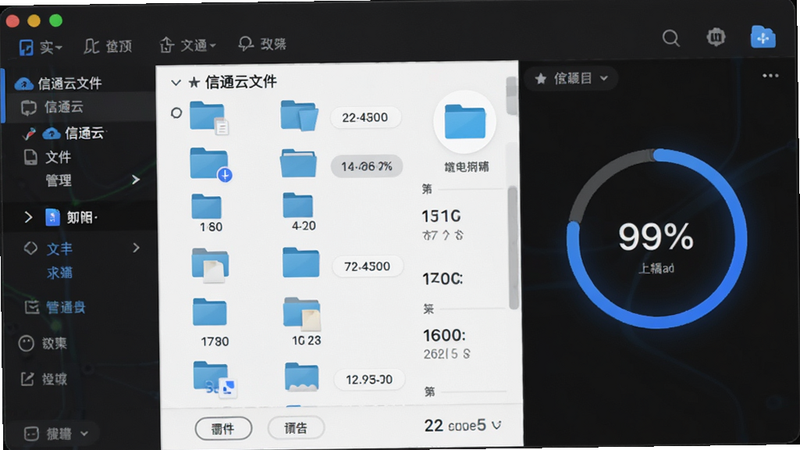Open the 22 count dropdown at bottom
Screen dimensions: 800x450
(463, 426)
